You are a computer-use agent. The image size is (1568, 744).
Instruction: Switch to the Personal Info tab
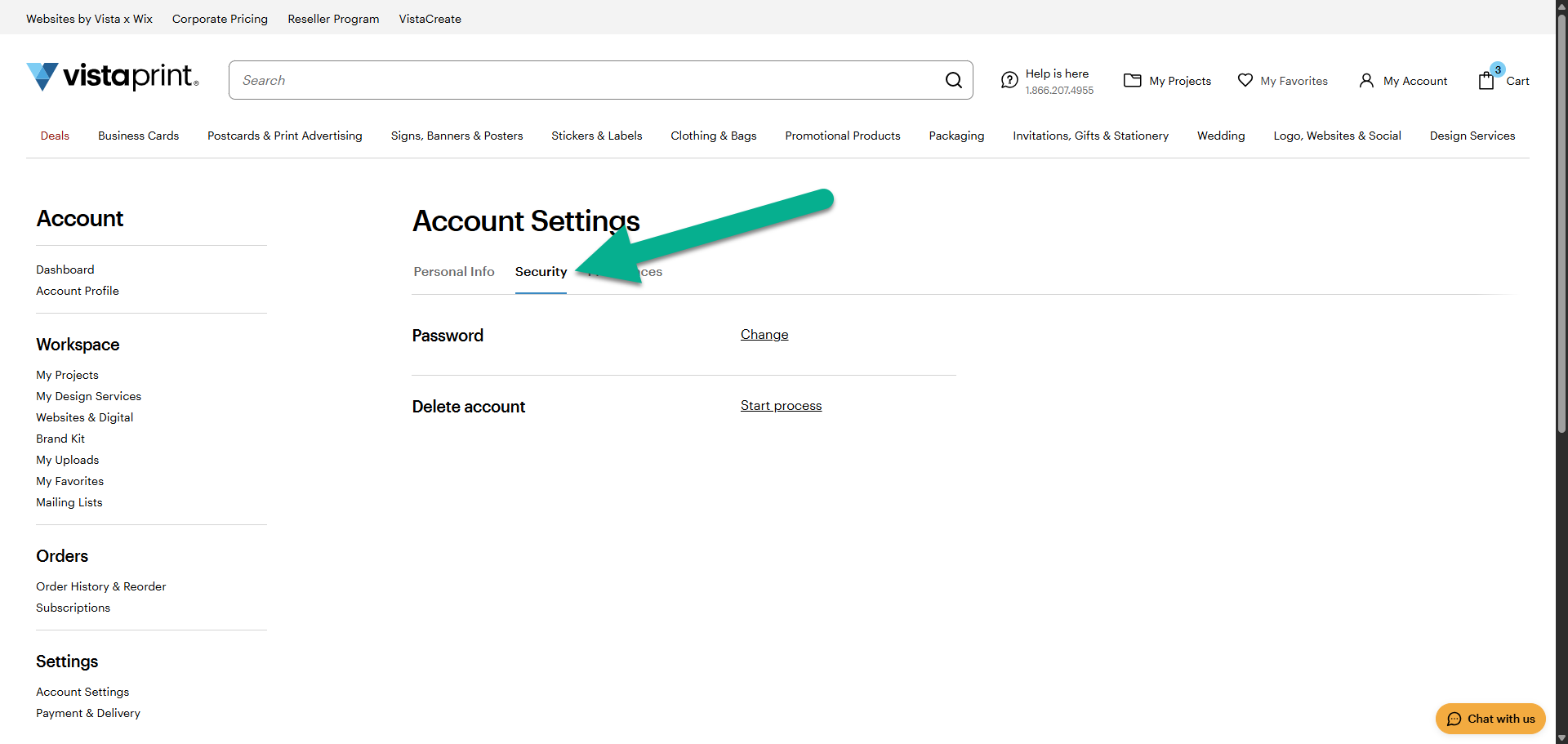(x=453, y=272)
